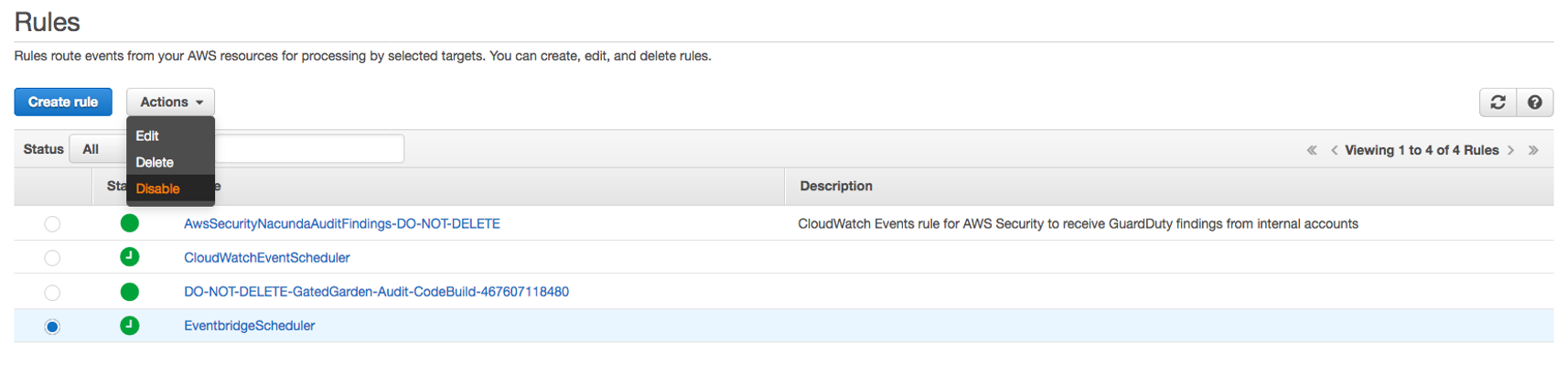Viewport: 1568px width, 366px height.
Task: Click clock status icon of EventbridgeScheduler rule
Action: [x=130, y=326]
